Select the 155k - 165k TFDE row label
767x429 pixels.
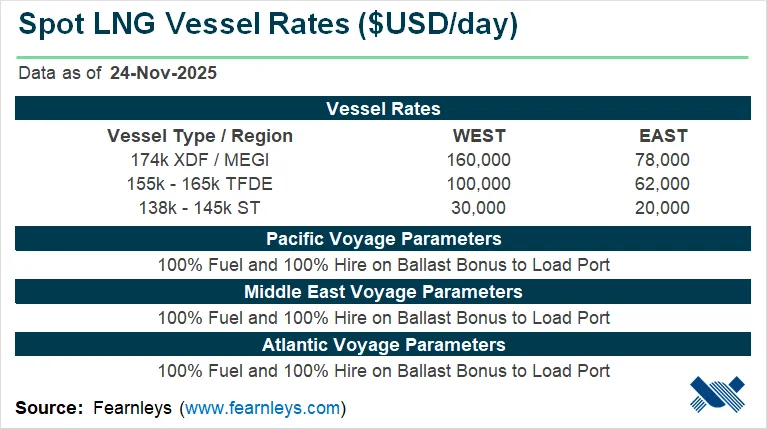200,184
